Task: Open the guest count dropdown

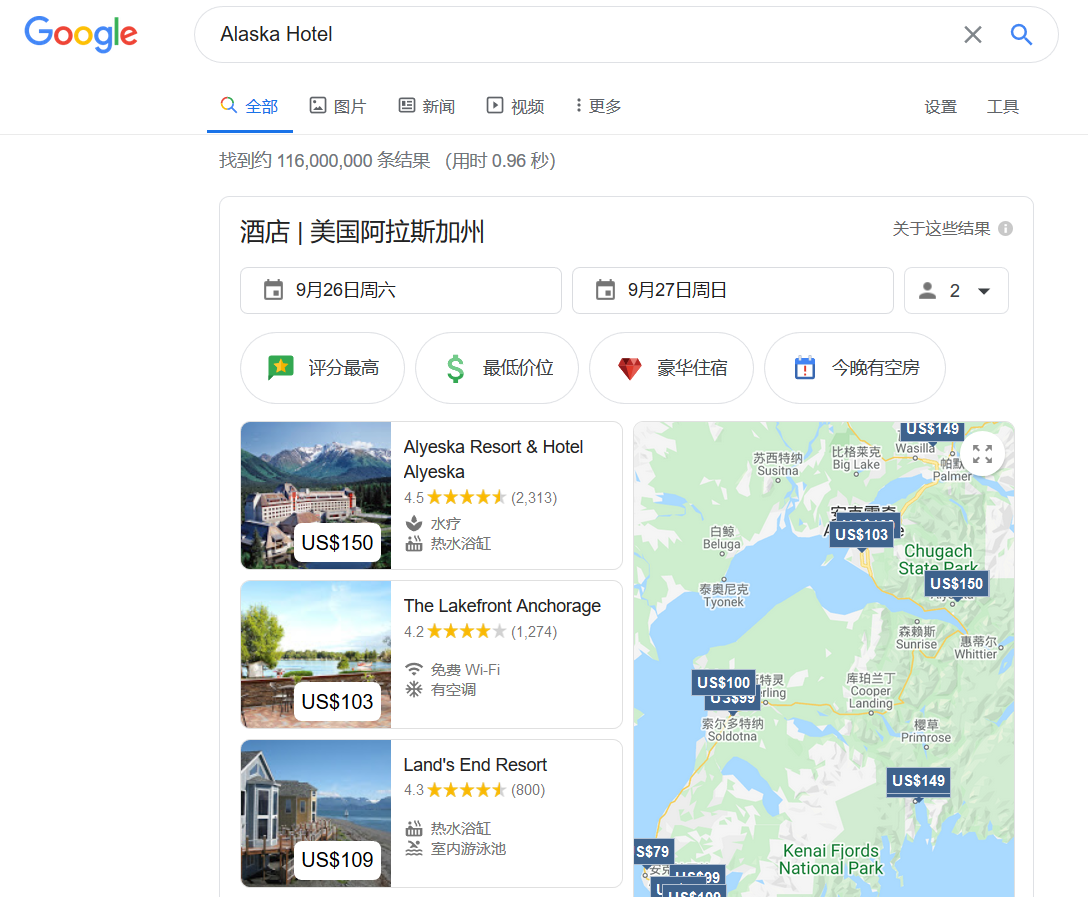Action: [956, 290]
